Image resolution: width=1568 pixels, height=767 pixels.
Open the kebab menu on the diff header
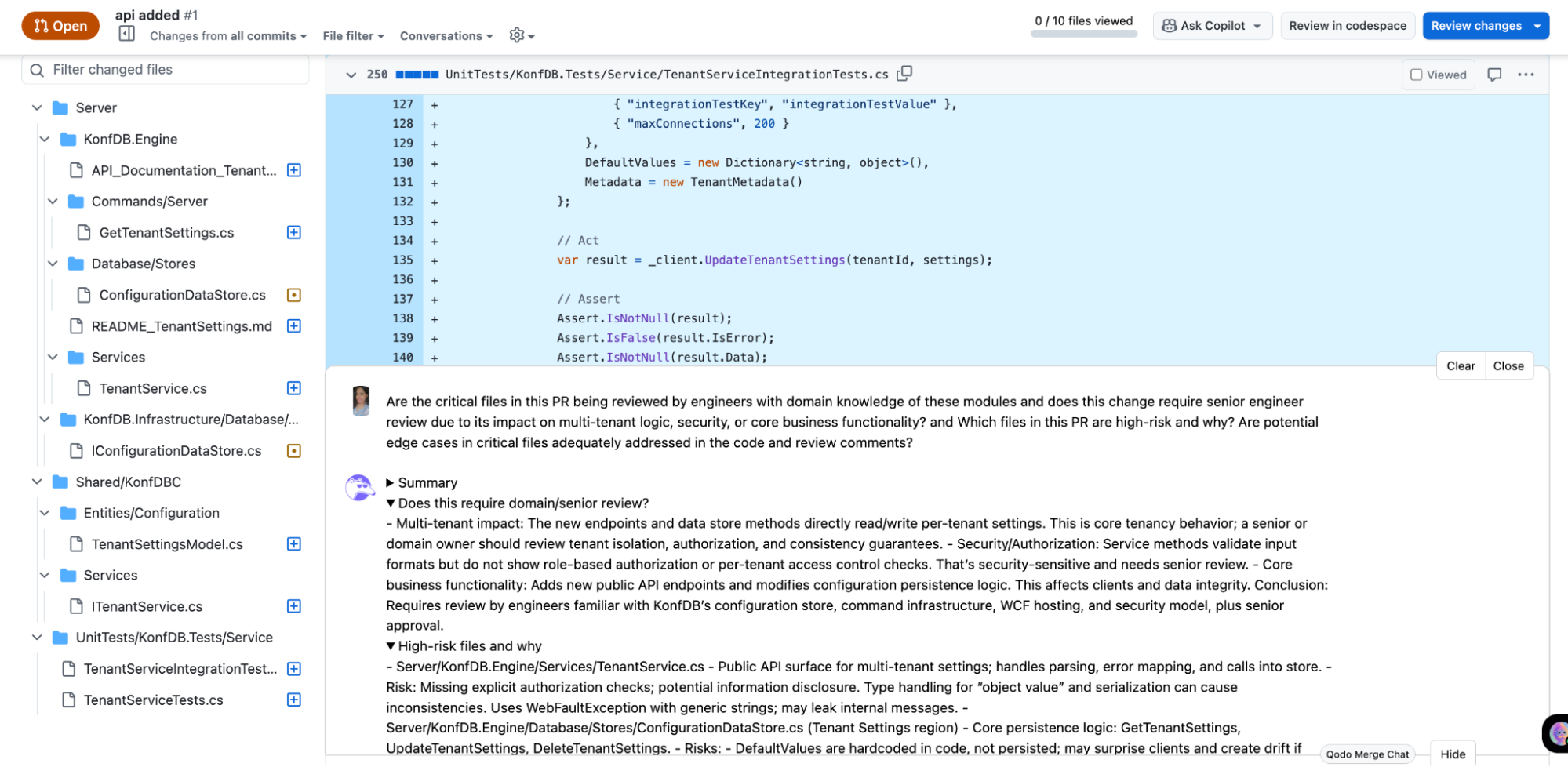pyautogui.click(x=1525, y=74)
